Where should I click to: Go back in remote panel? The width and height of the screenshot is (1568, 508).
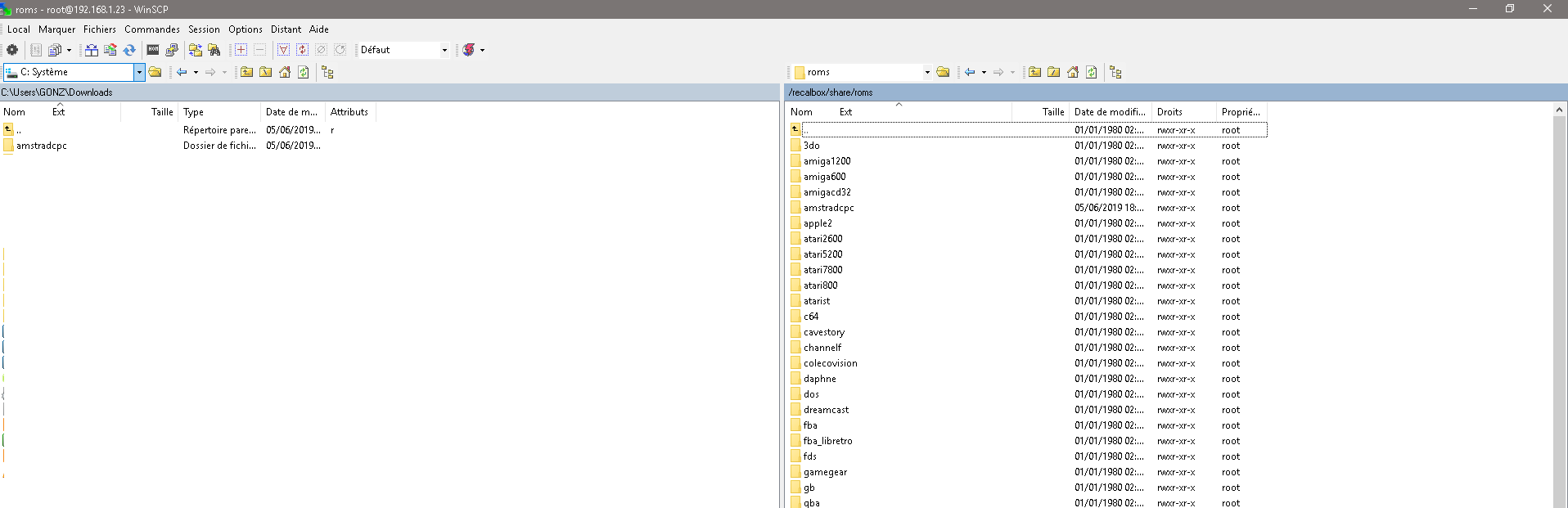pos(970,72)
